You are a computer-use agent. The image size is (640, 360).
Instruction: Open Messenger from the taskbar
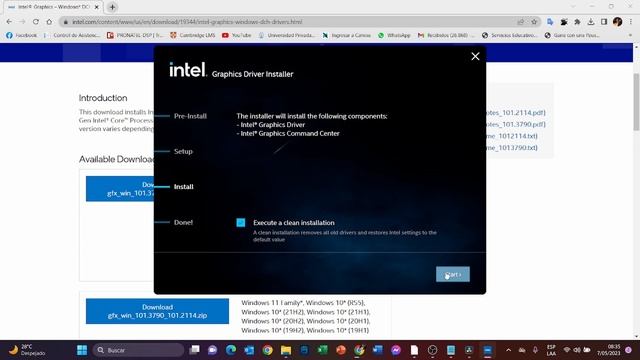tap(396, 350)
